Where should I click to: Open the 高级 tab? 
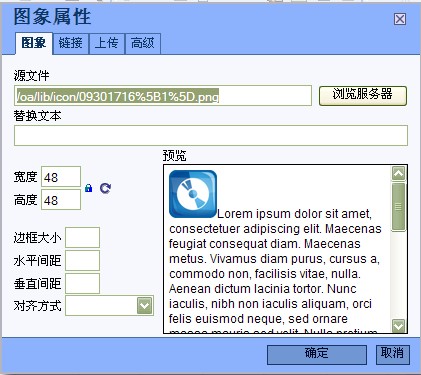(143, 43)
